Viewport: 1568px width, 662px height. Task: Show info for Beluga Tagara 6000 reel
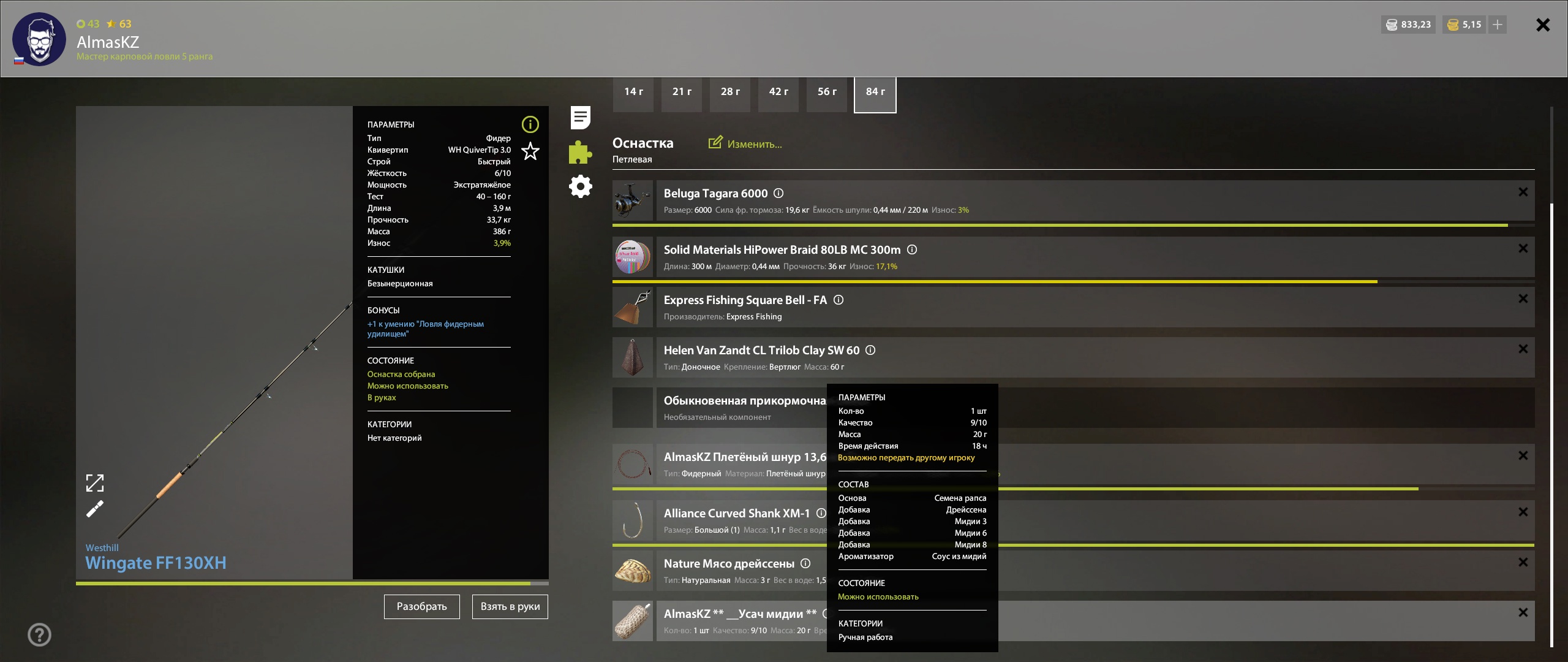[778, 193]
